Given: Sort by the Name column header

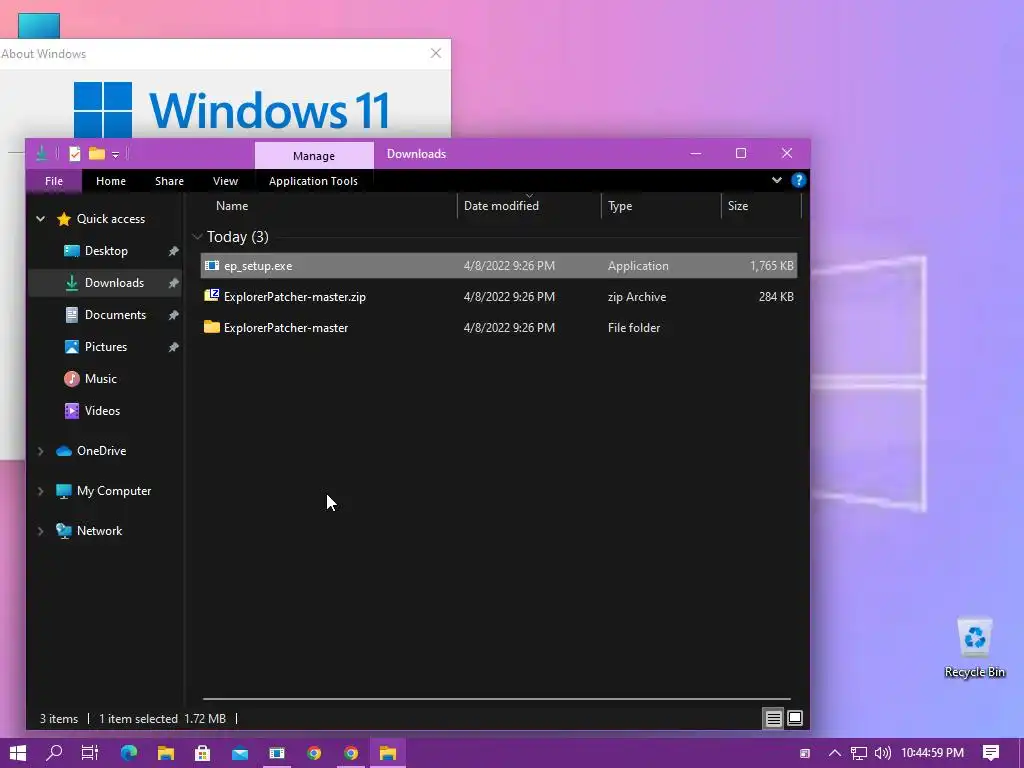Looking at the screenshot, I should [x=232, y=206].
